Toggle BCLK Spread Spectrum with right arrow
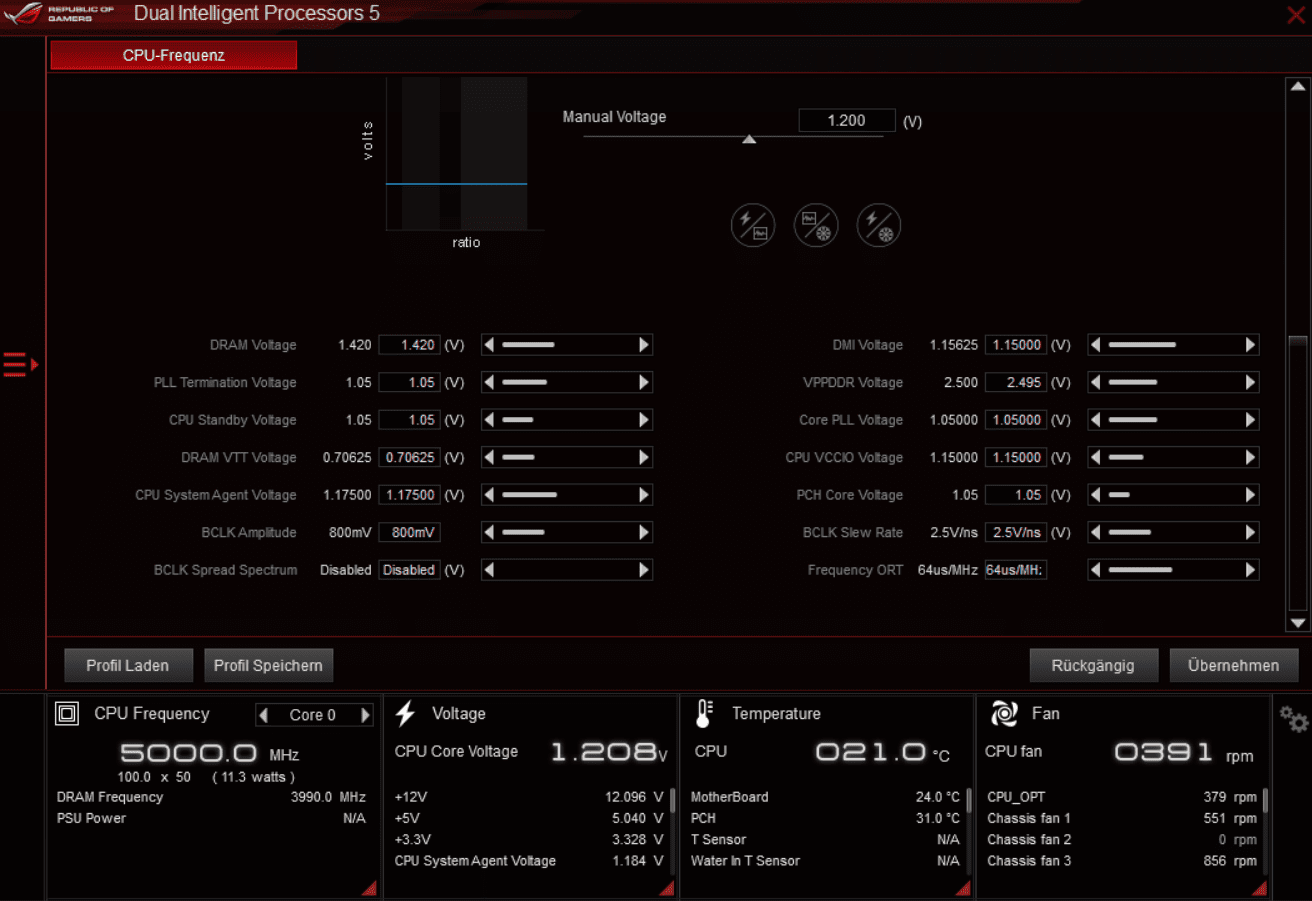Viewport: 1312px width, 901px height. point(644,570)
